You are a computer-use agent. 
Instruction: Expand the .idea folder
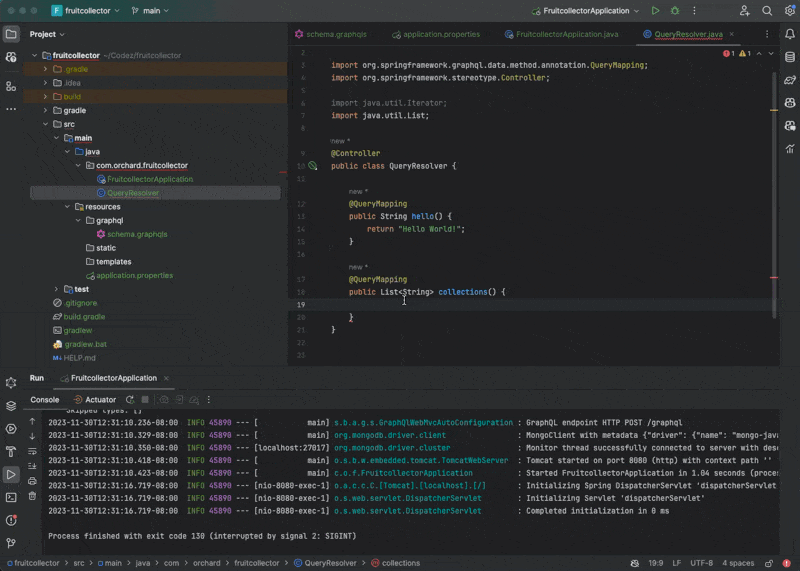click(x=45, y=83)
